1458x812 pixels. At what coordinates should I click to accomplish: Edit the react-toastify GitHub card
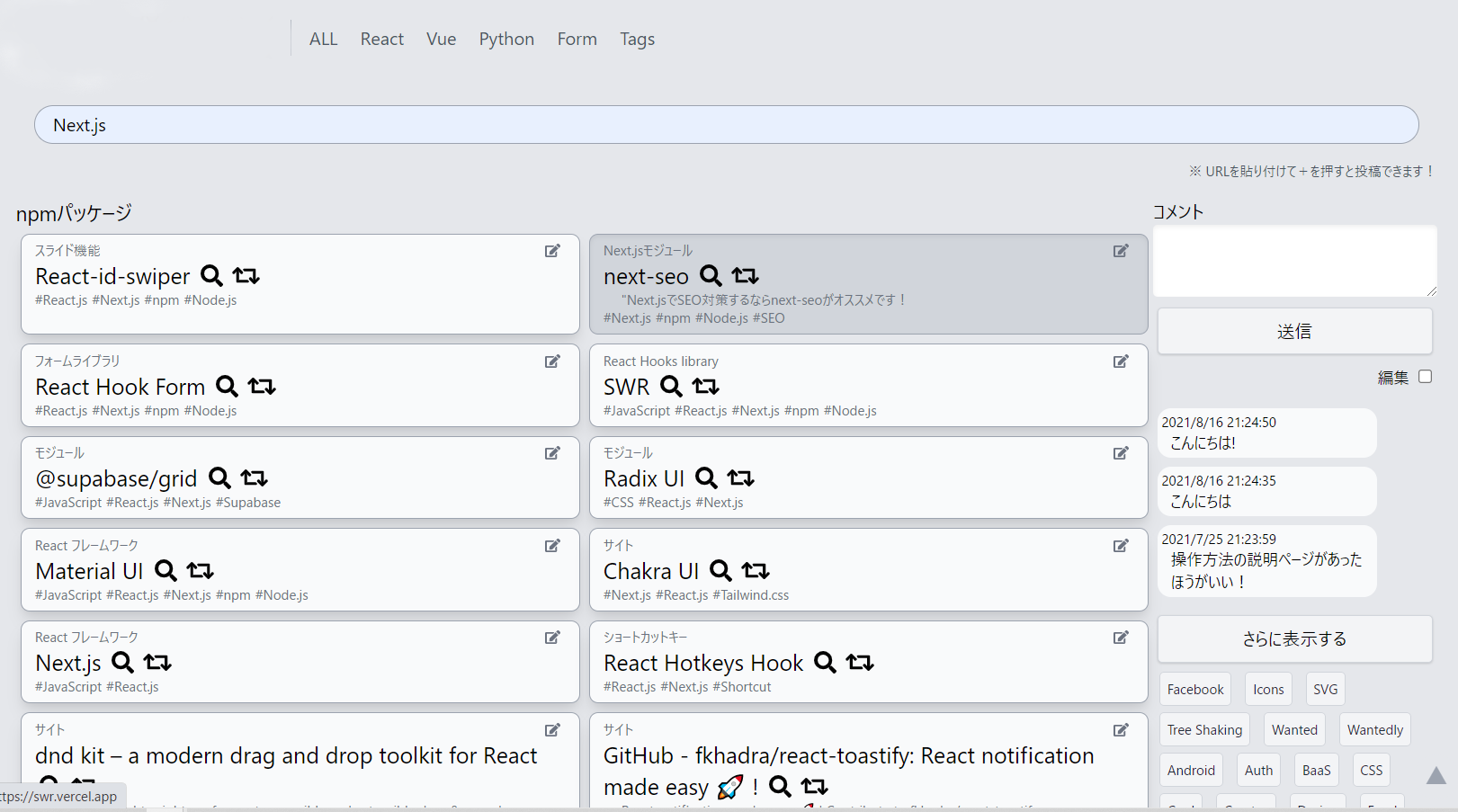pyautogui.click(x=1121, y=730)
